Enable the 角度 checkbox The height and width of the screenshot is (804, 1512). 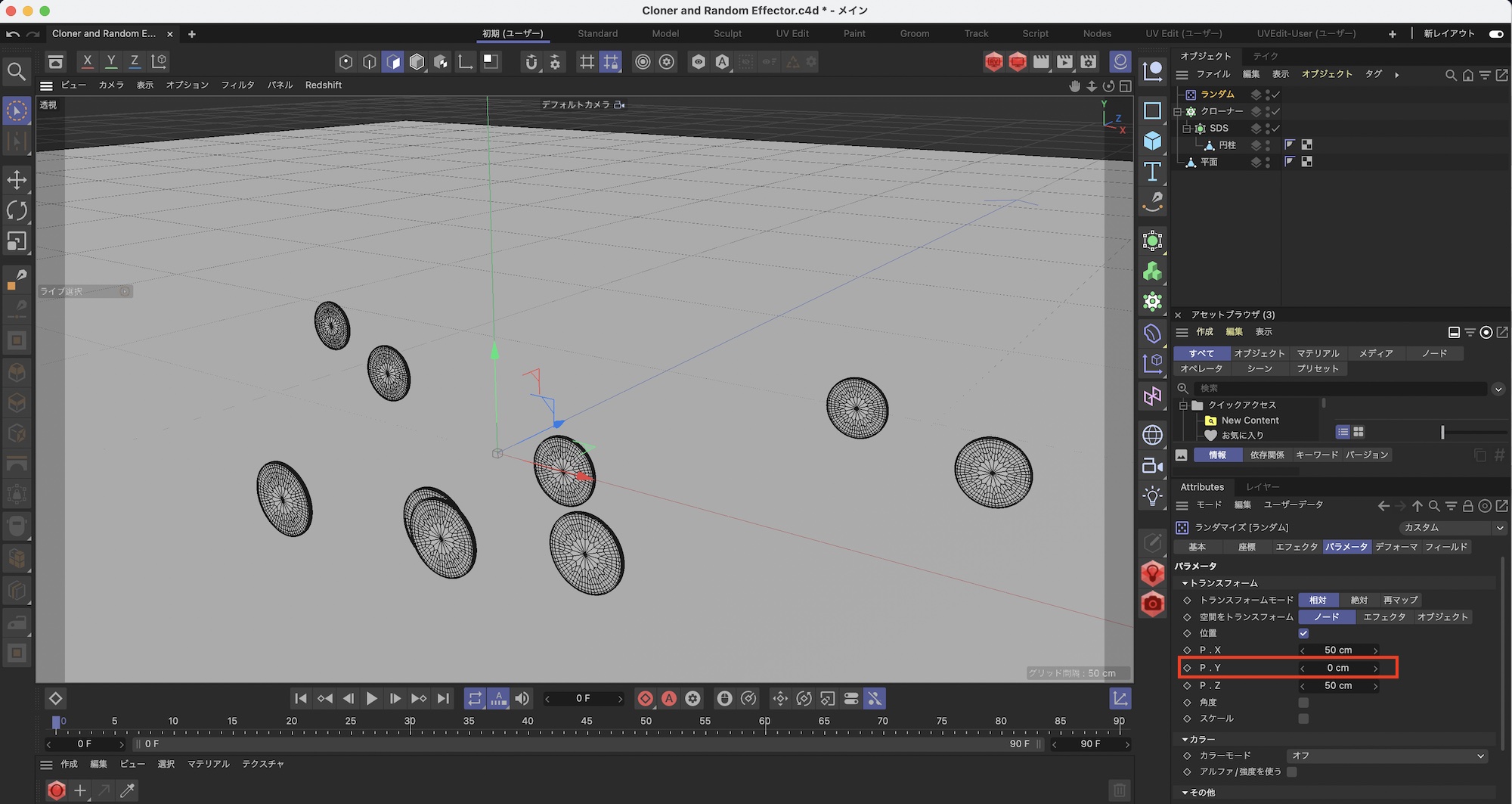(1303, 703)
